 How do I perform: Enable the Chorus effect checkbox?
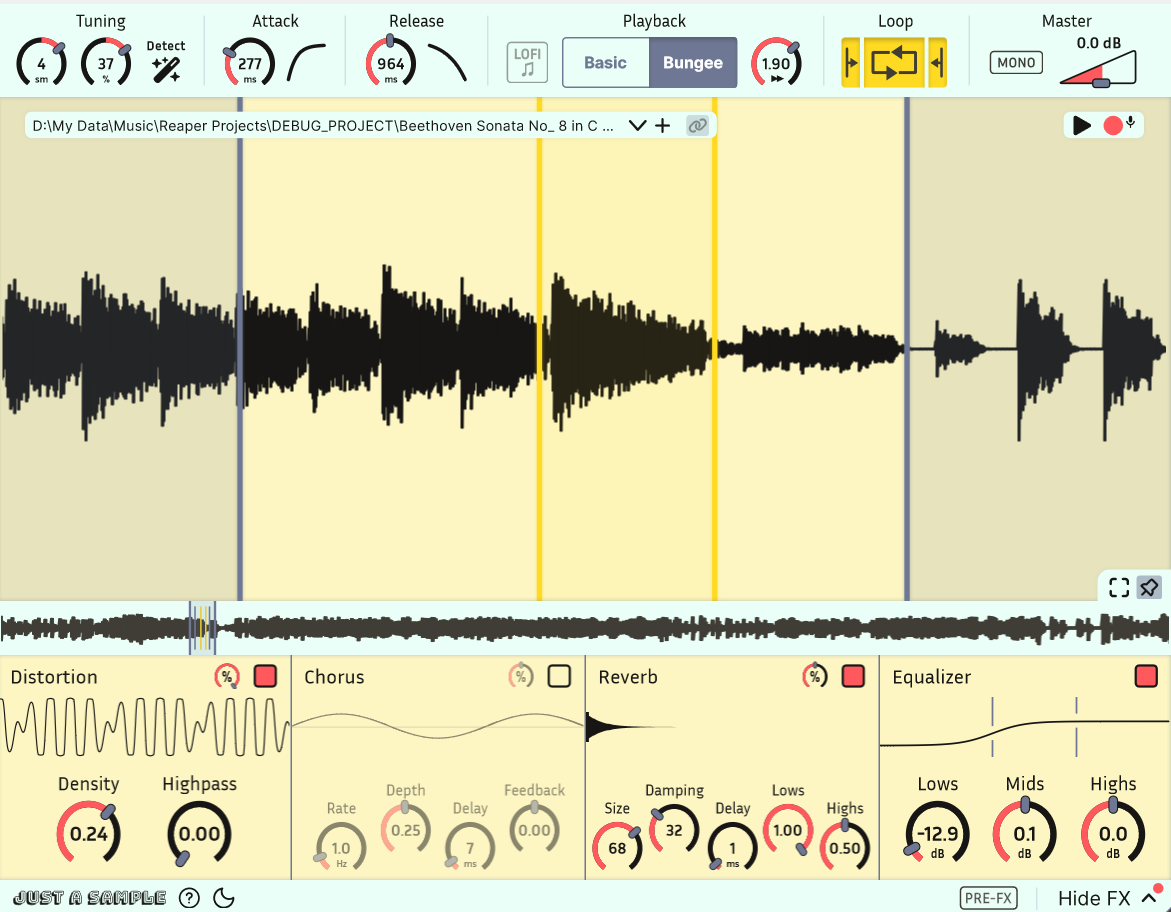(x=559, y=677)
